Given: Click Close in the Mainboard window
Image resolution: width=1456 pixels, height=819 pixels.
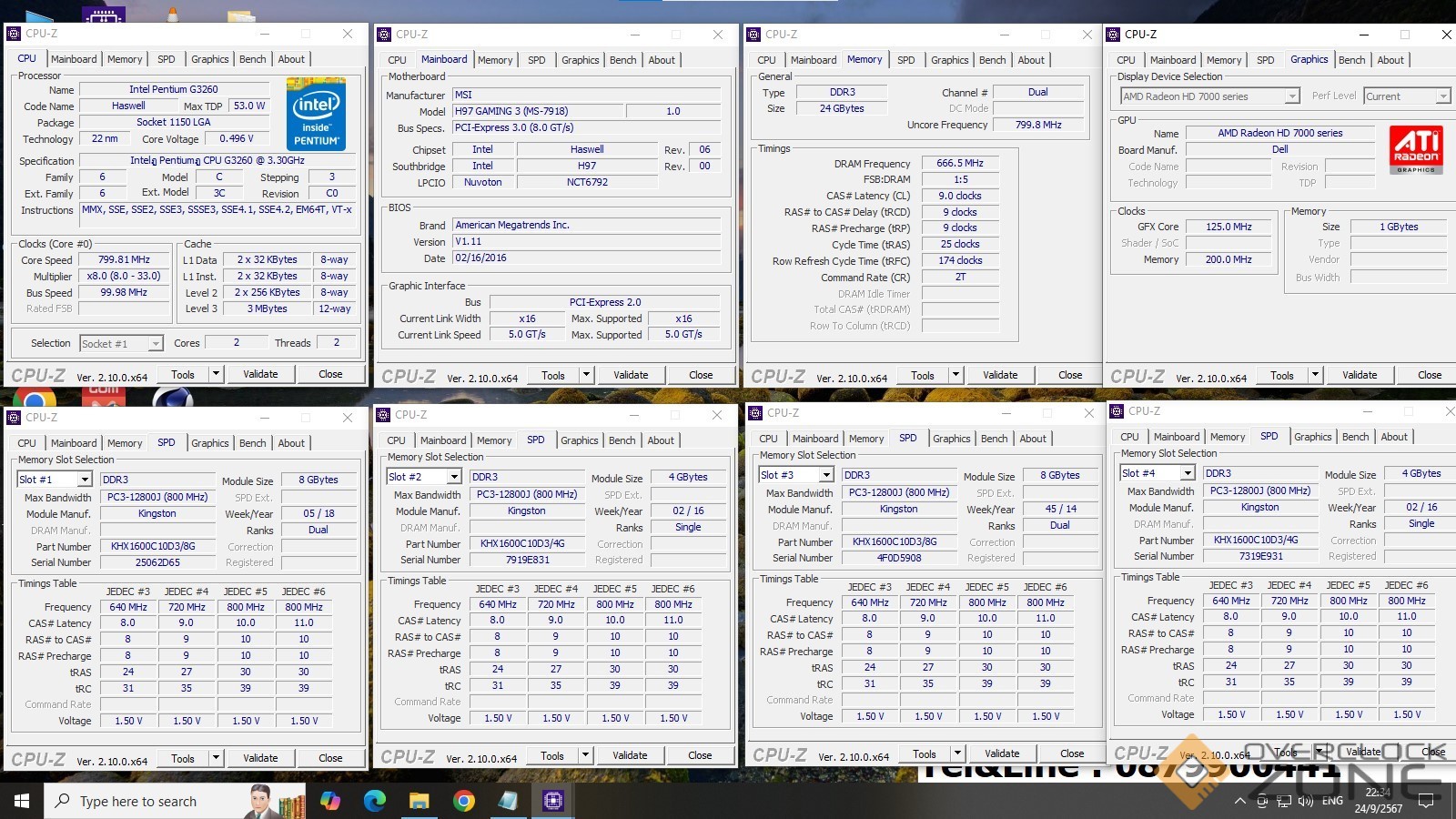Looking at the screenshot, I should [701, 375].
